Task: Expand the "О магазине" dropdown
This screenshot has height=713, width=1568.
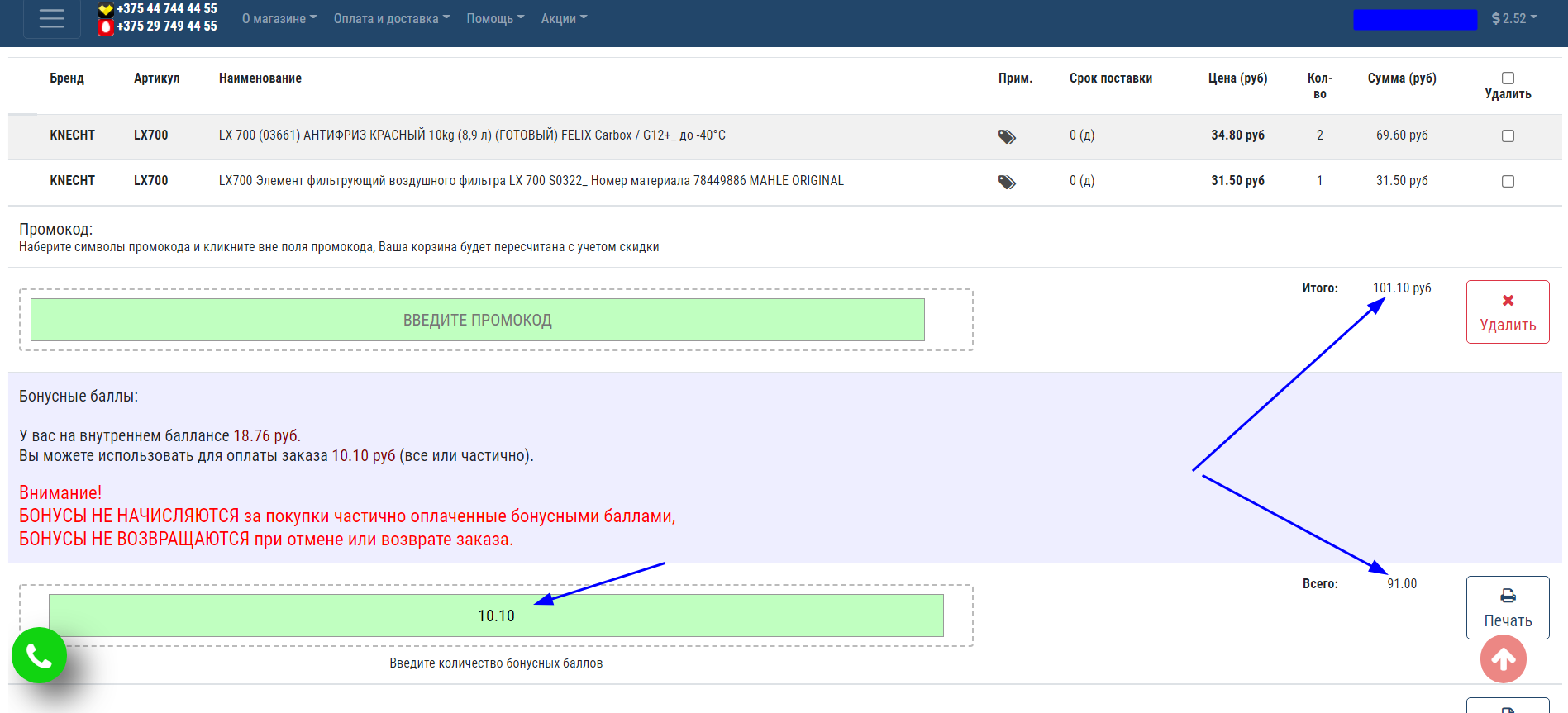Action: pos(279,18)
